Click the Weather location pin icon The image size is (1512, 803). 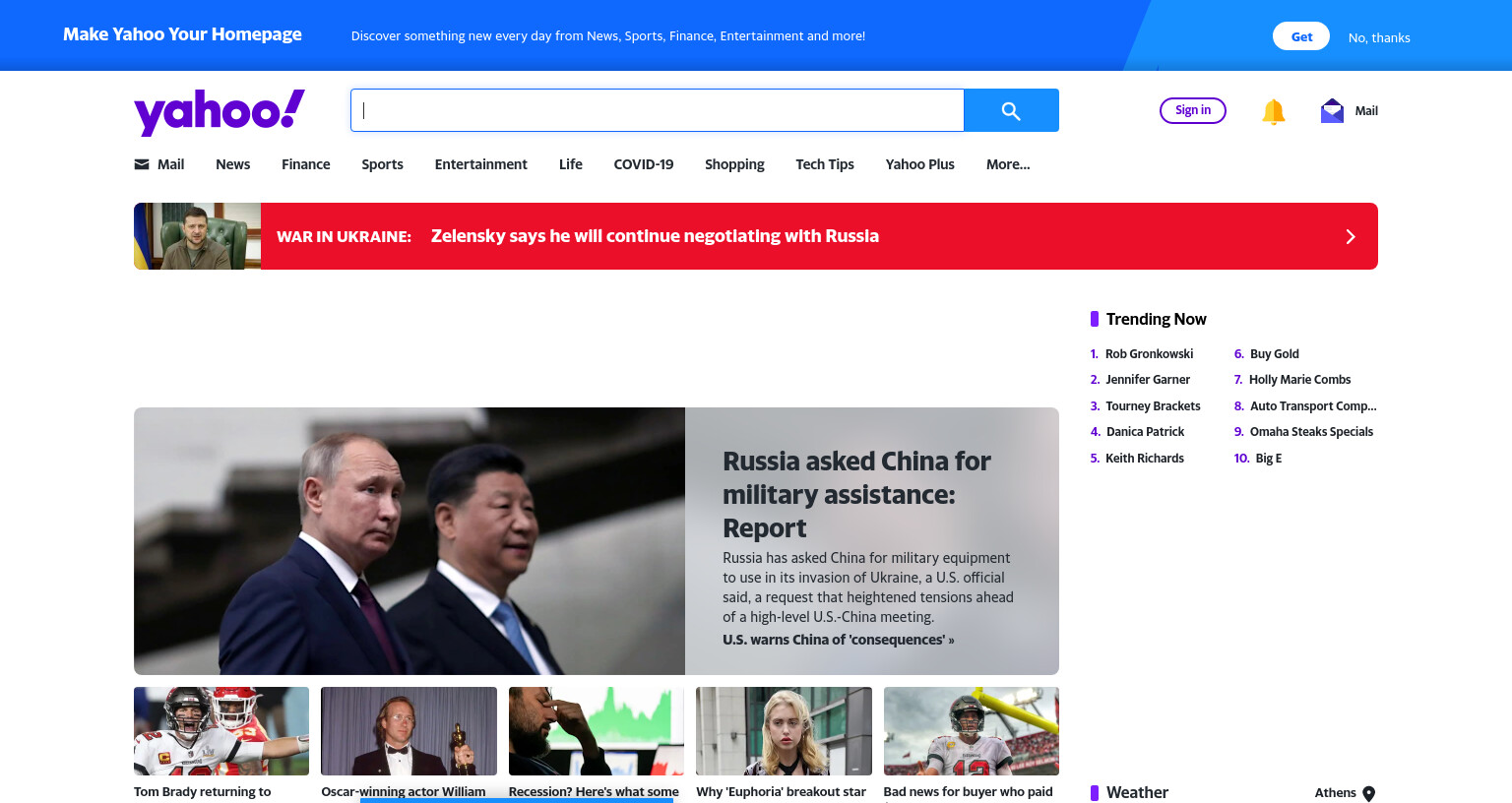(1368, 793)
